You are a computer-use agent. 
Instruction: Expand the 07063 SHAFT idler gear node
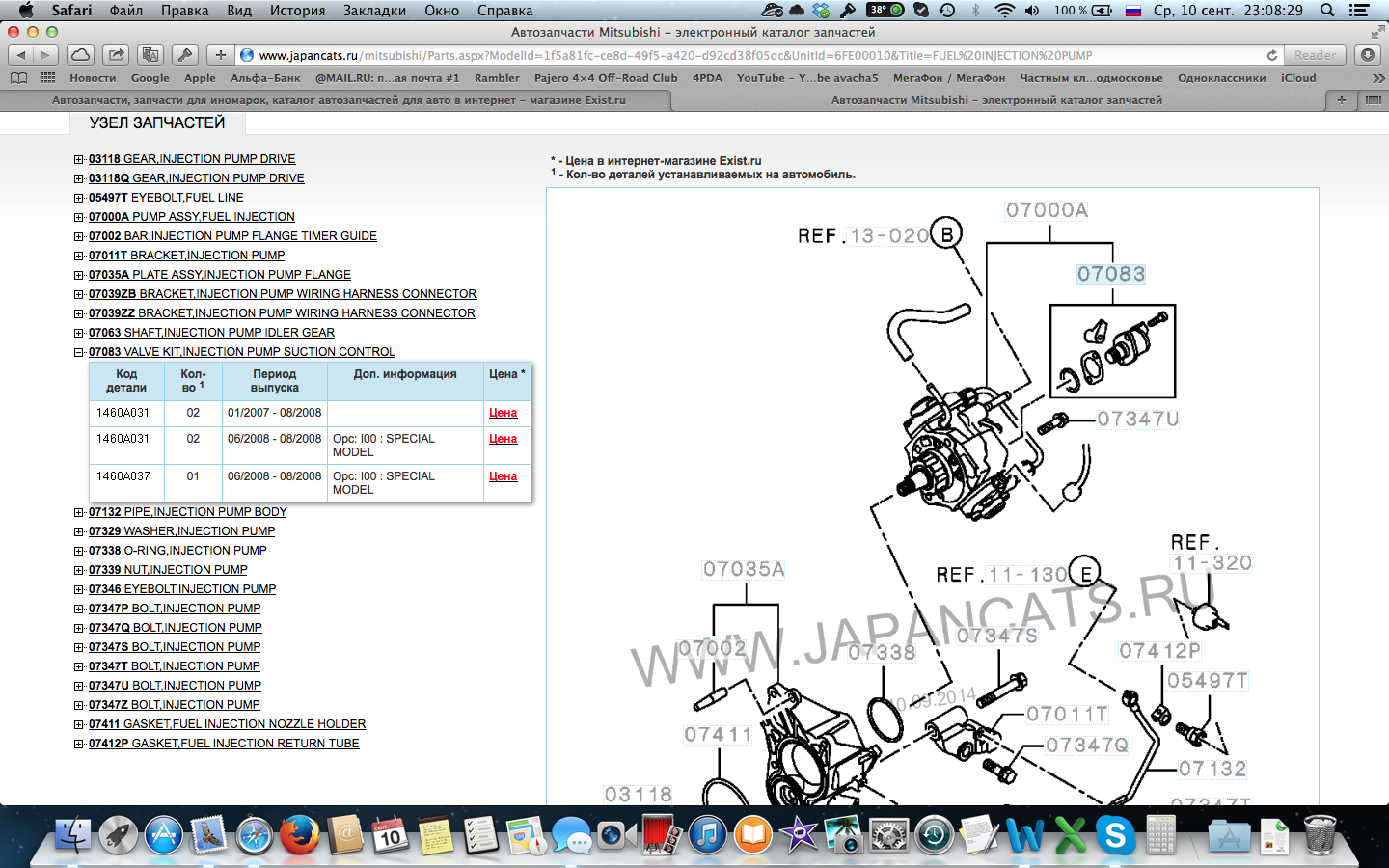click(x=79, y=333)
